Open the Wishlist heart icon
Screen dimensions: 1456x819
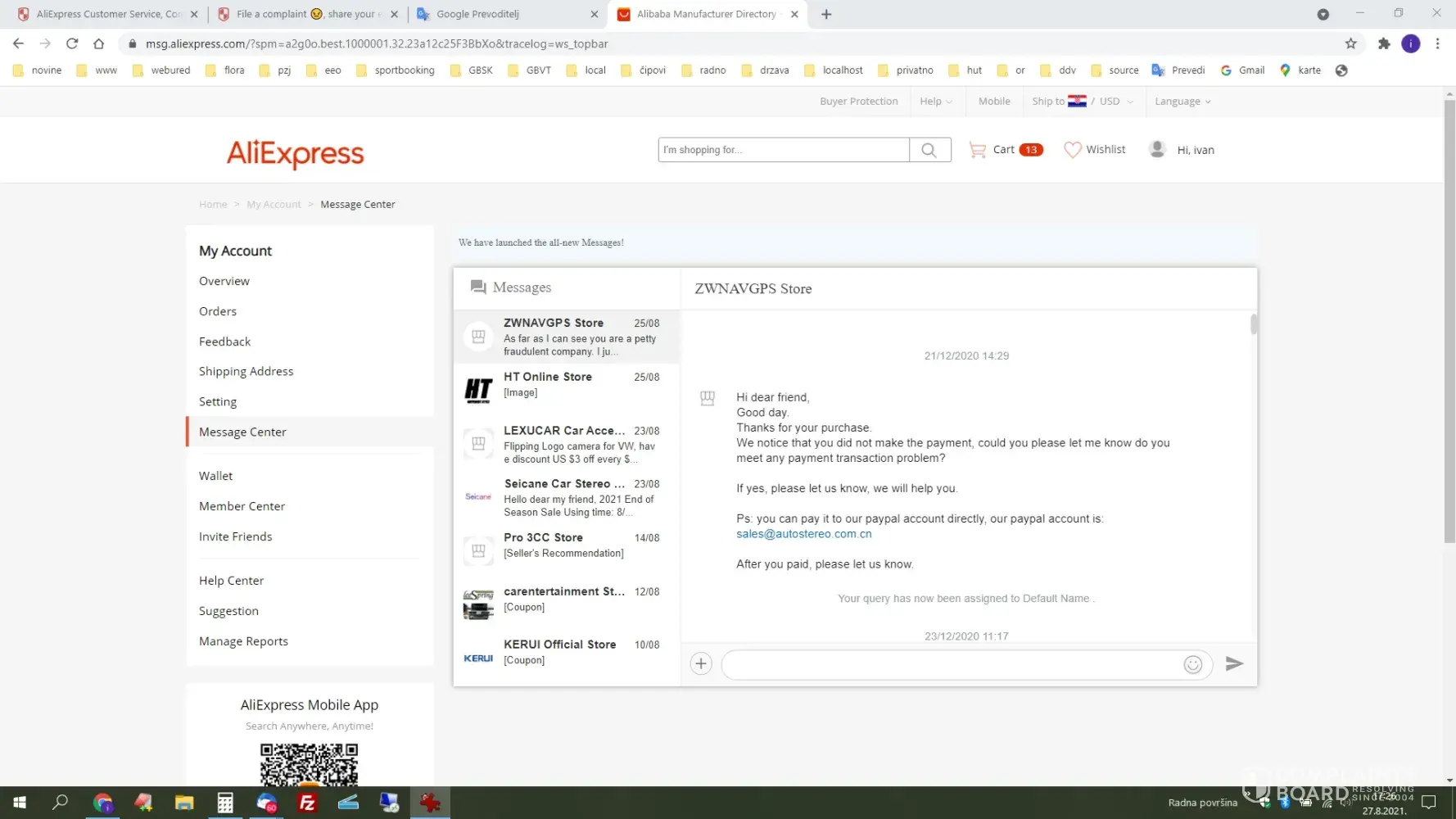coord(1072,150)
